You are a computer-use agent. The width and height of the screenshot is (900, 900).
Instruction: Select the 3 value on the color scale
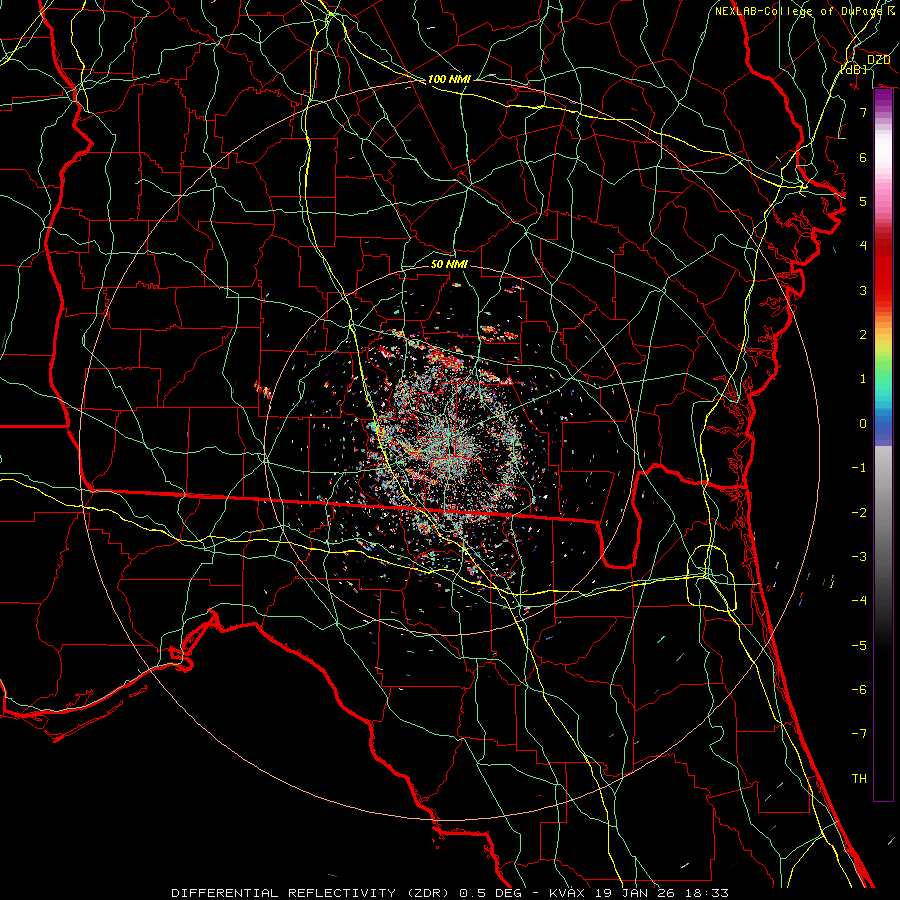point(863,290)
